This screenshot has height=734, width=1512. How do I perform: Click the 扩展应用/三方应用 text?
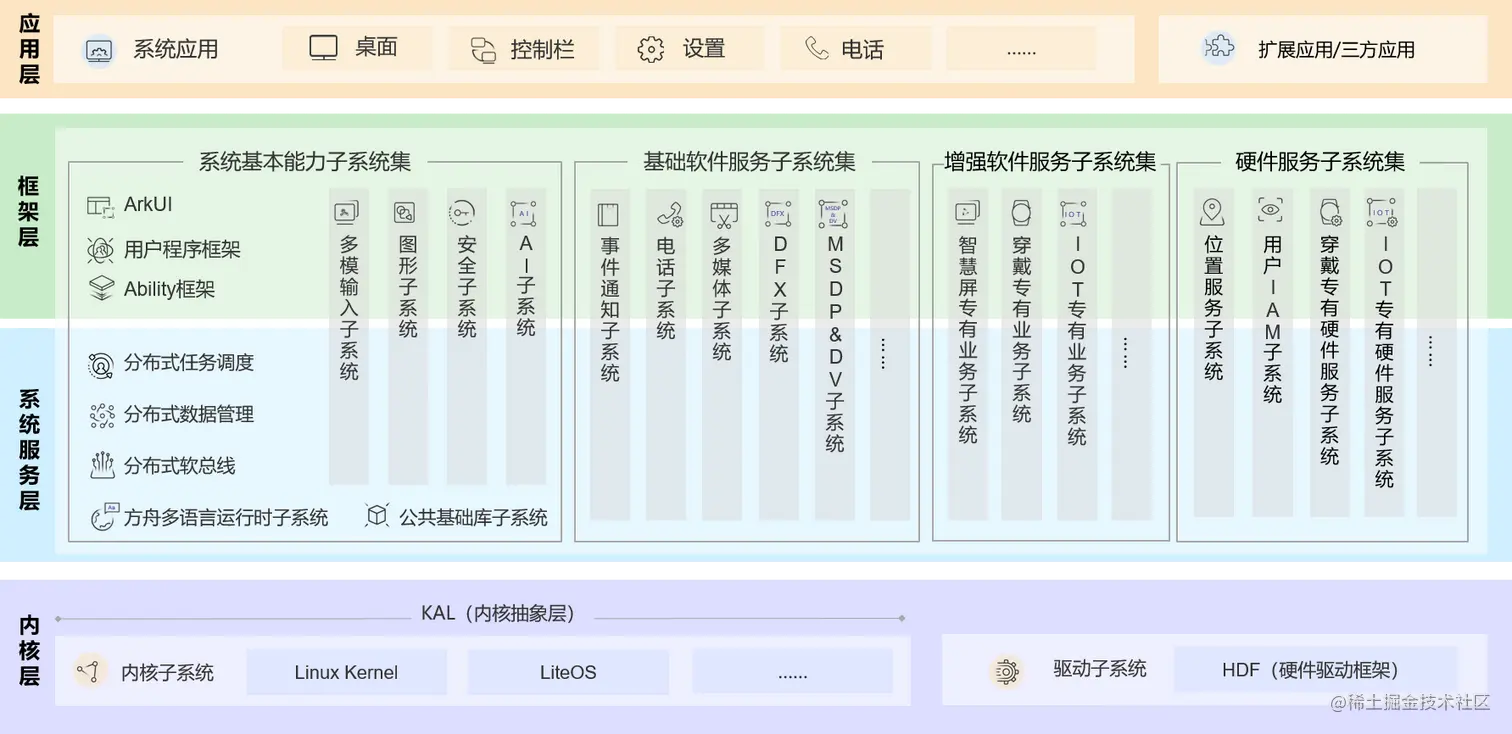[x=1336, y=49]
